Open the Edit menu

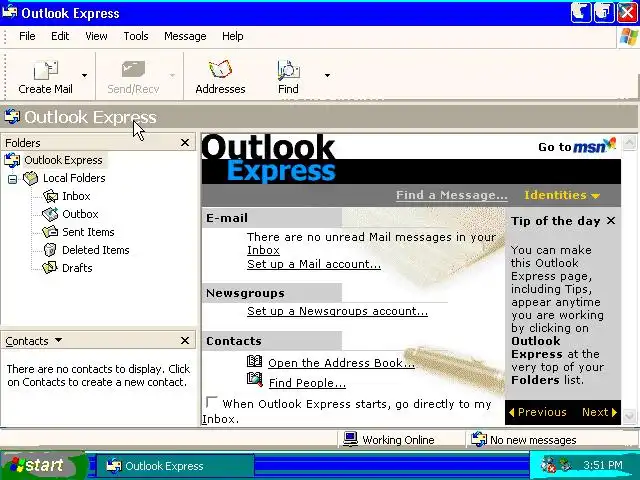60,36
